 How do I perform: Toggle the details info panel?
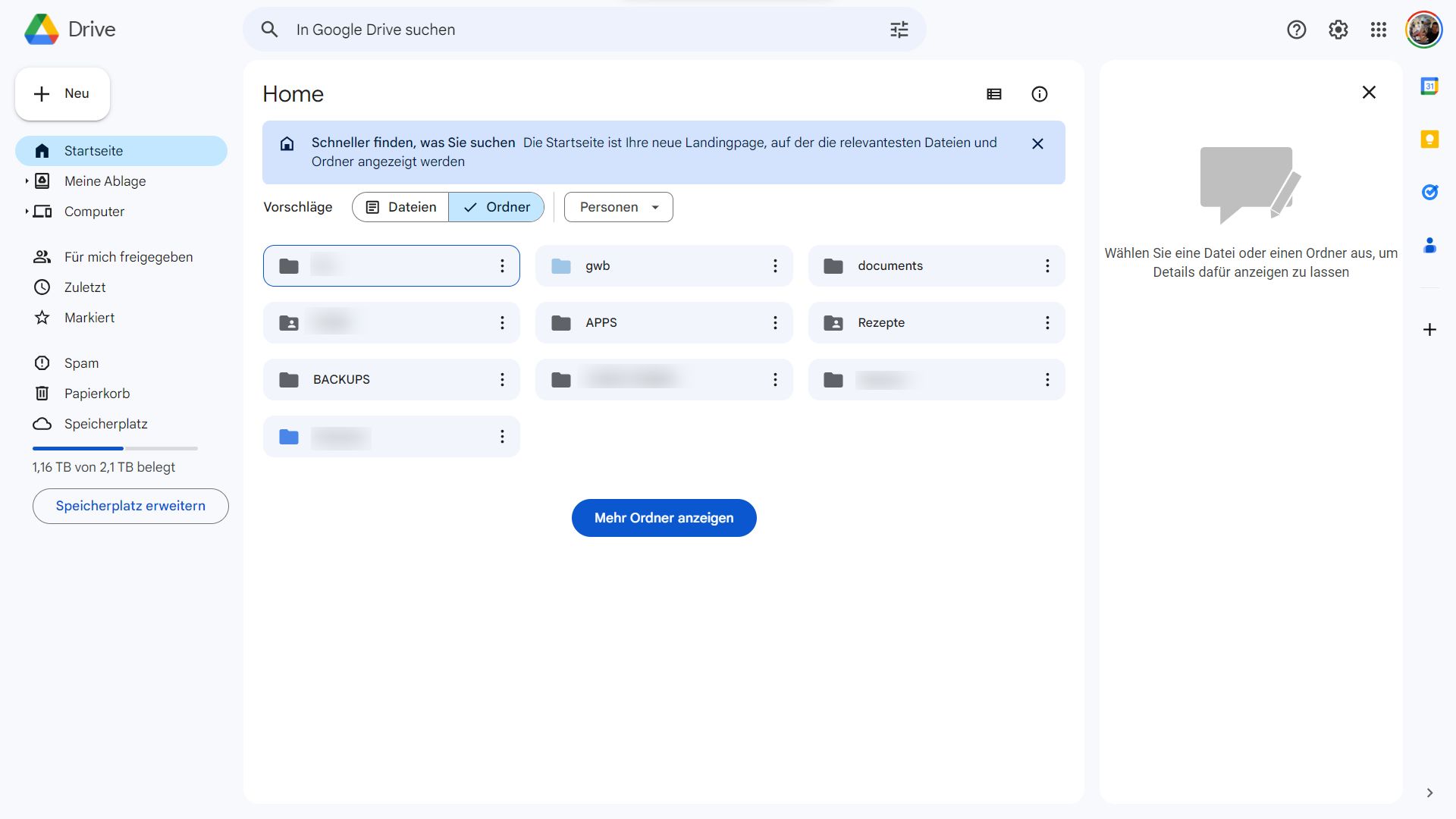coord(1039,94)
